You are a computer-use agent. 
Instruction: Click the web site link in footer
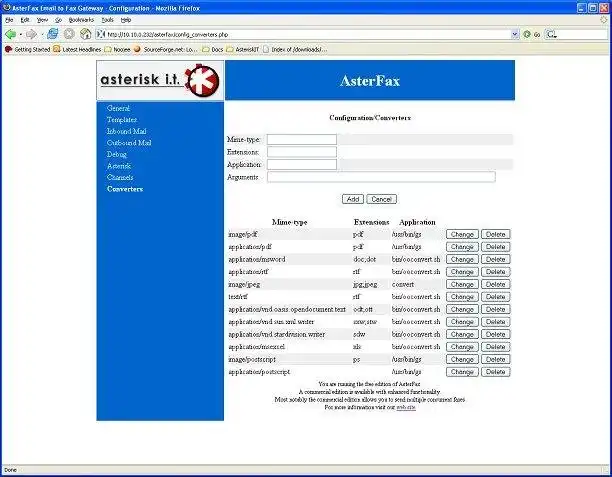406,407
